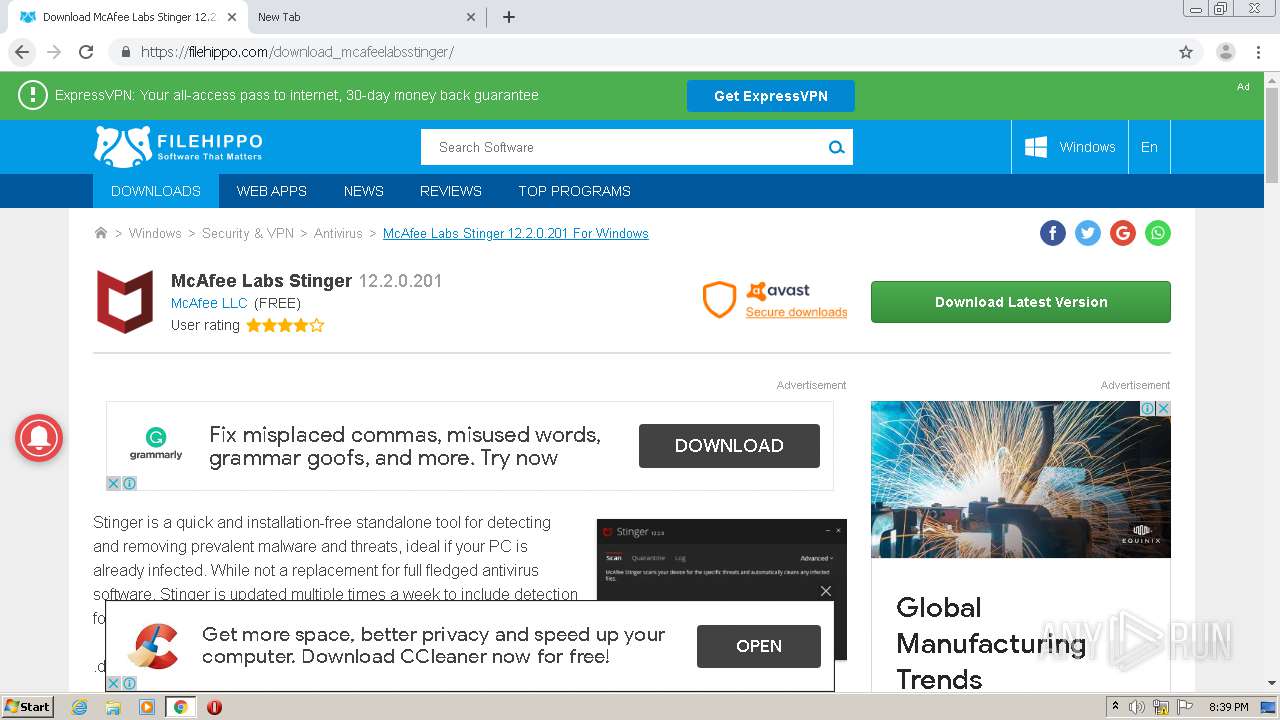
Task: Click the search magnifier icon
Action: 836,147
